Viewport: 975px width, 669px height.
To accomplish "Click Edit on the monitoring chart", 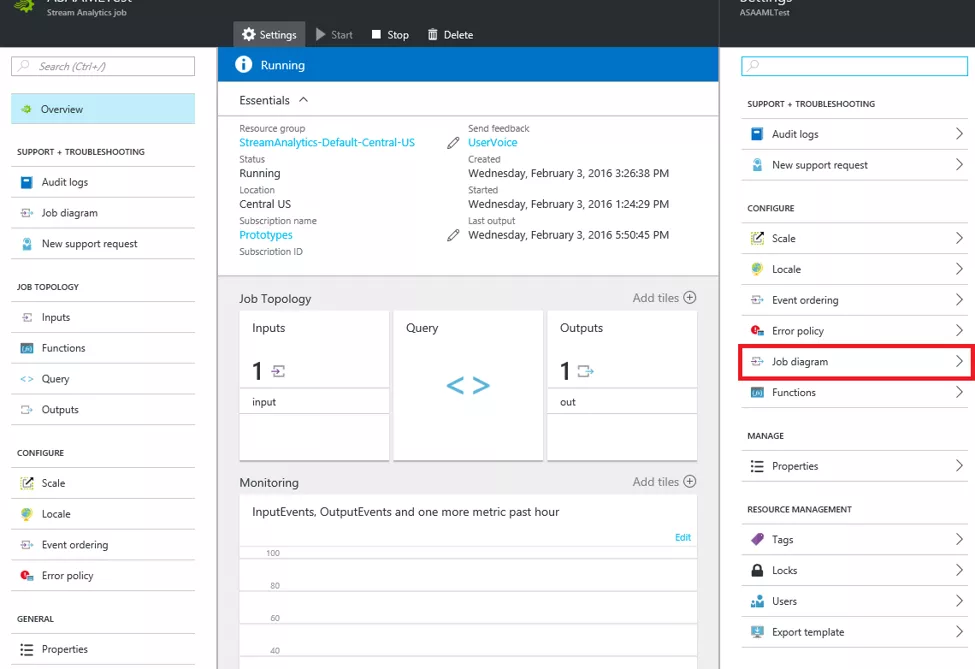I will point(683,537).
